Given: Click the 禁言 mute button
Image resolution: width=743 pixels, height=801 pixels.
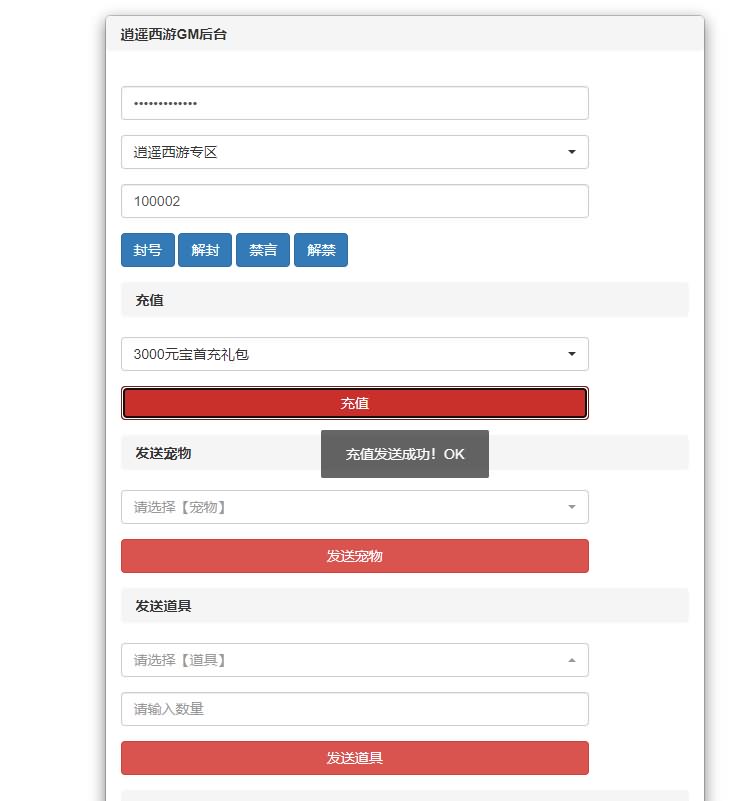Looking at the screenshot, I should (263, 250).
